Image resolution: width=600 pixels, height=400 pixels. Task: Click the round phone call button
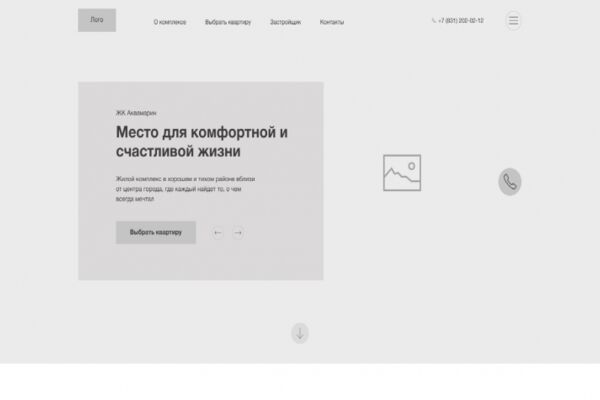click(x=510, y=181)
